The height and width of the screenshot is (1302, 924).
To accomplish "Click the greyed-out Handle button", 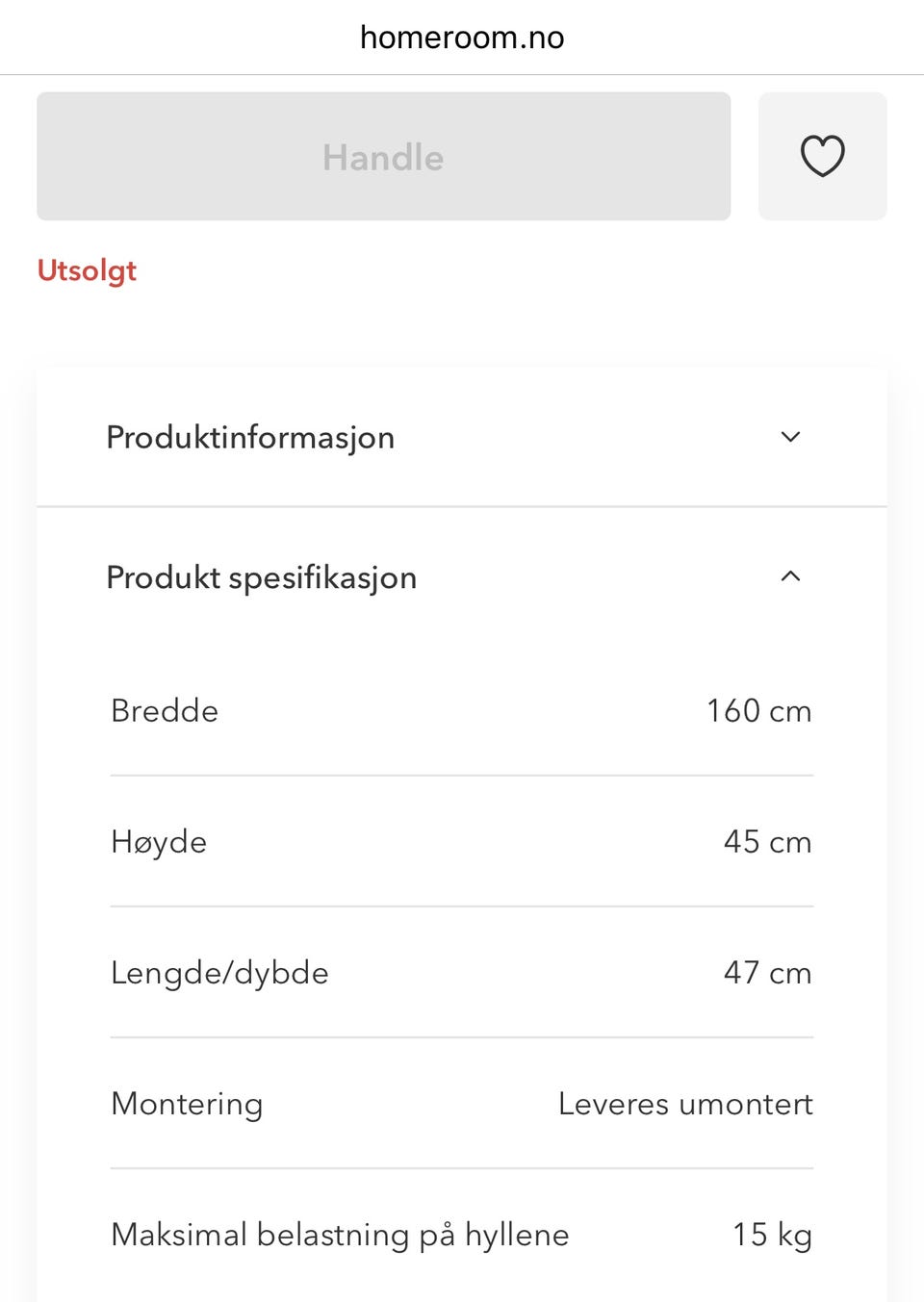I will 383,156.
